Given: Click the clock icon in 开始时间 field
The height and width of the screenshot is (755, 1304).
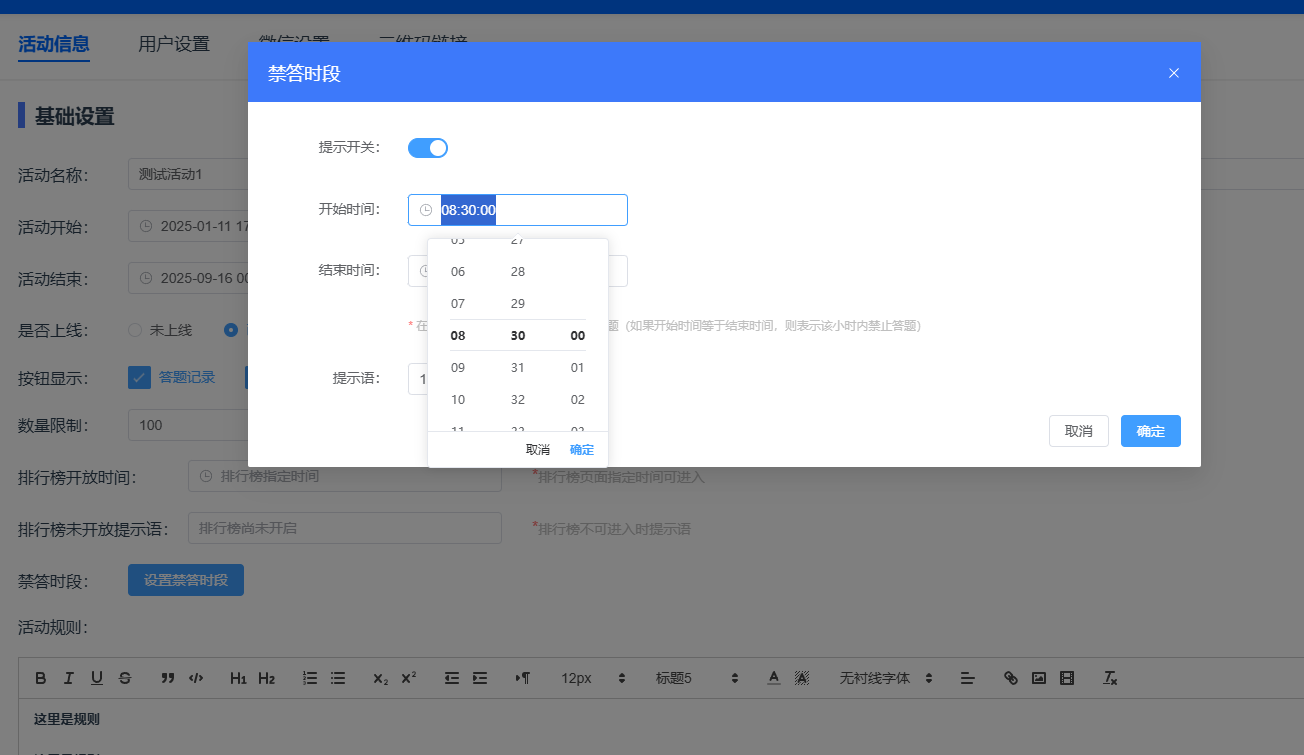Looking at the screenshot, I should pos(426,210).
